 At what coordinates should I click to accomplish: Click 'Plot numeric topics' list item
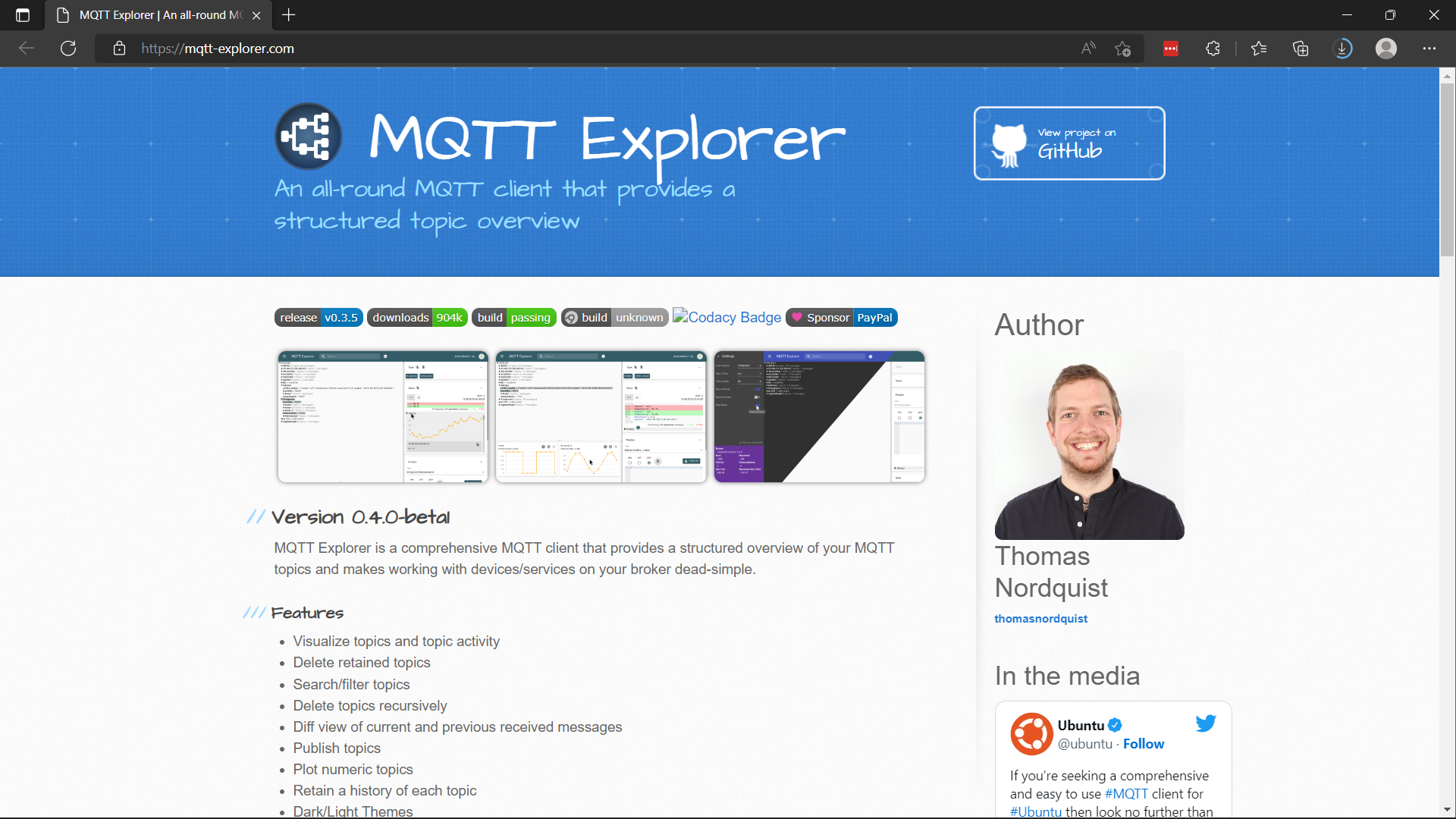pos(353,770)
